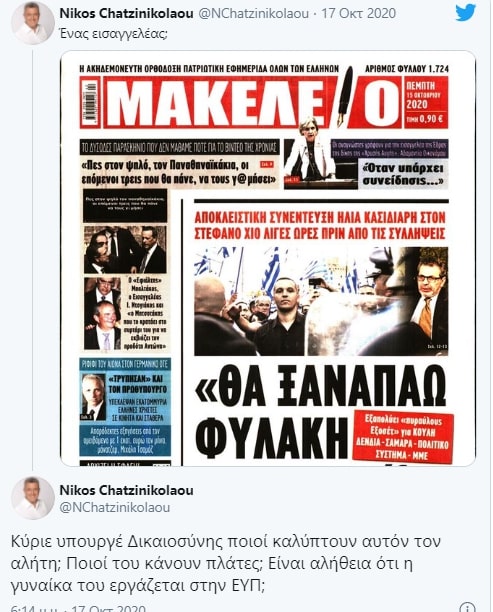The image size is (493, 612).
Task: Click the blue «ΤΡΥΠΗΣΑΝ» ΚΑΙ ΤΟΝ ΠΡΩΘΥΠΟΥΡΓΟ panel
Action: coord(125,407)
